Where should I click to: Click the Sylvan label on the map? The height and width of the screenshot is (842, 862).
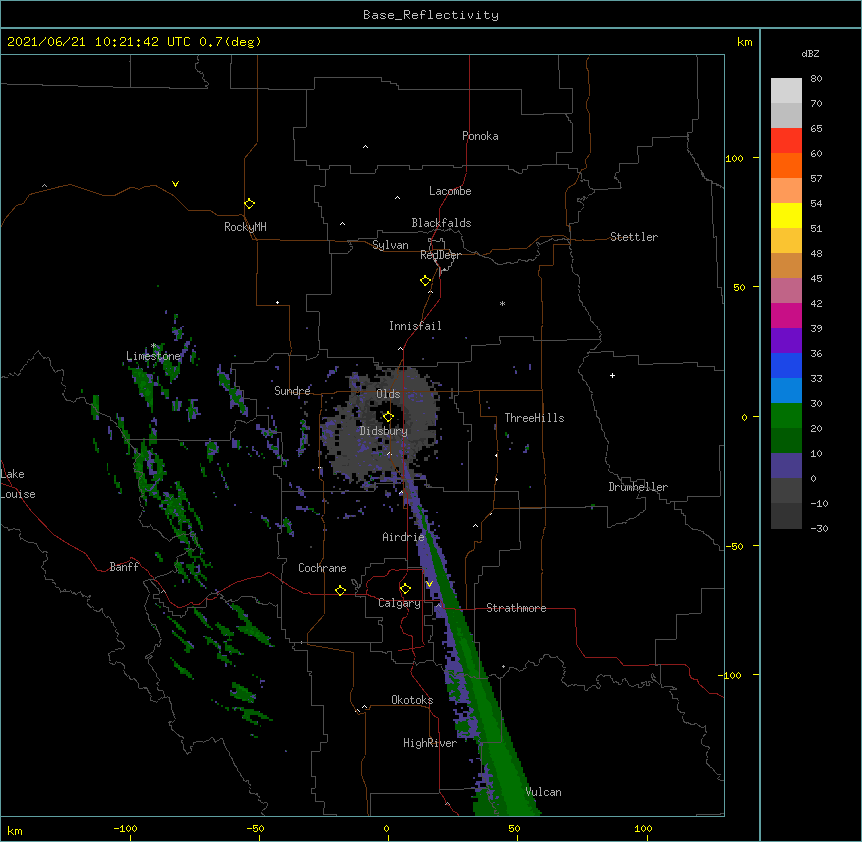click(x=390, y=245)
